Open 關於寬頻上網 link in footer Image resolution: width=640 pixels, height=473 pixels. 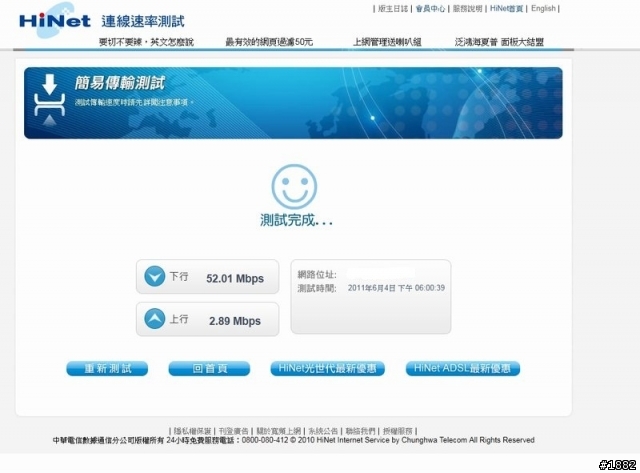pos(278,431)
